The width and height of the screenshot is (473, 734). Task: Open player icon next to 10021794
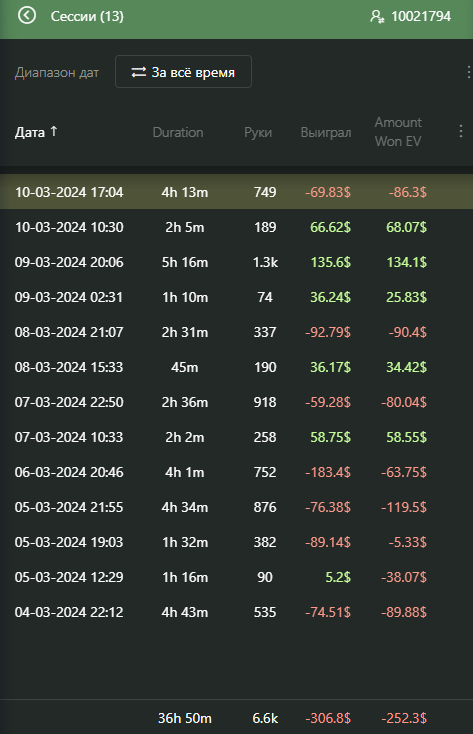tap(377, 16)
